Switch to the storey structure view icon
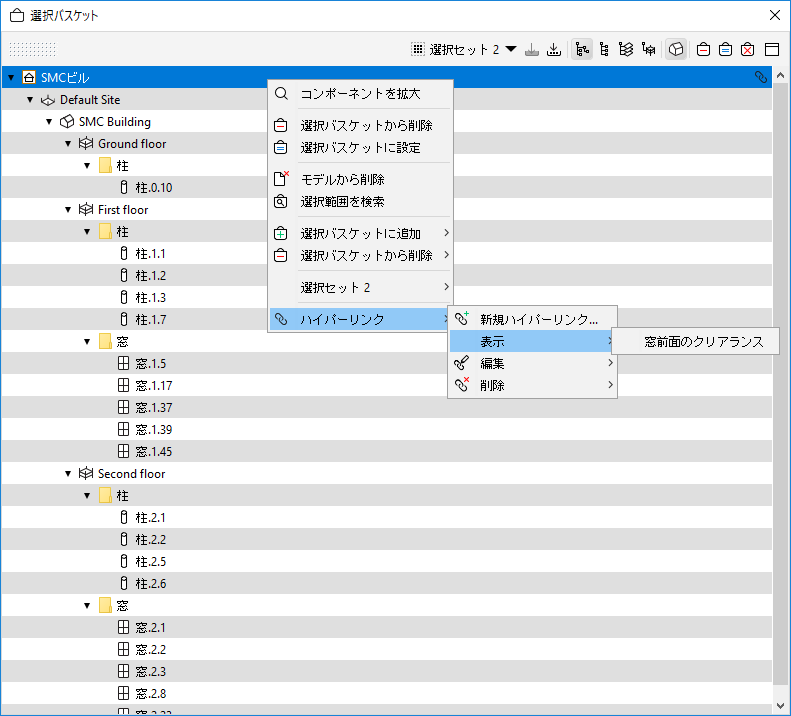Screen dimensions: 791x716 coord(649,49)
